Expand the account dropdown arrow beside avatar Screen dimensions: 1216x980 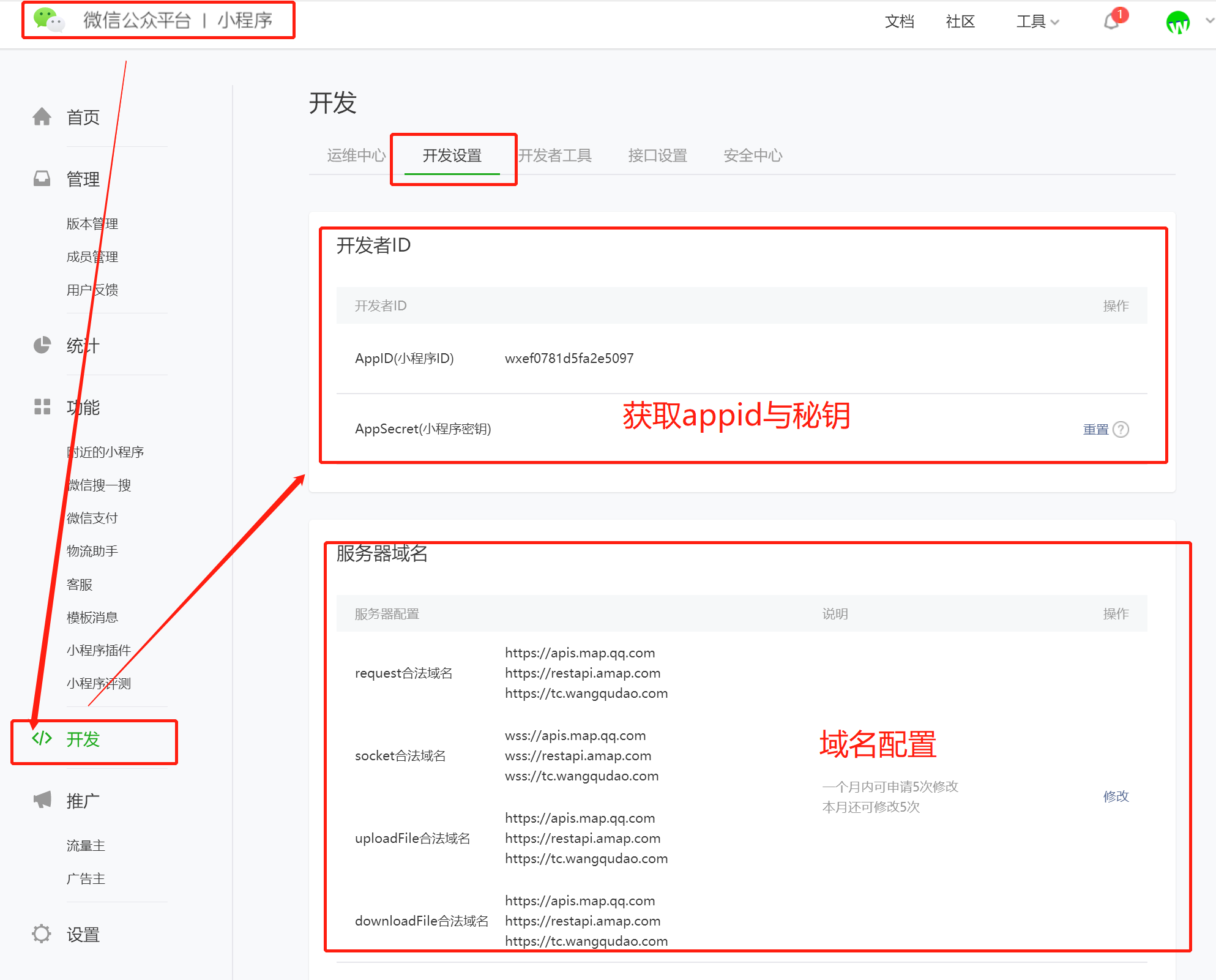tap(1209, 21)
